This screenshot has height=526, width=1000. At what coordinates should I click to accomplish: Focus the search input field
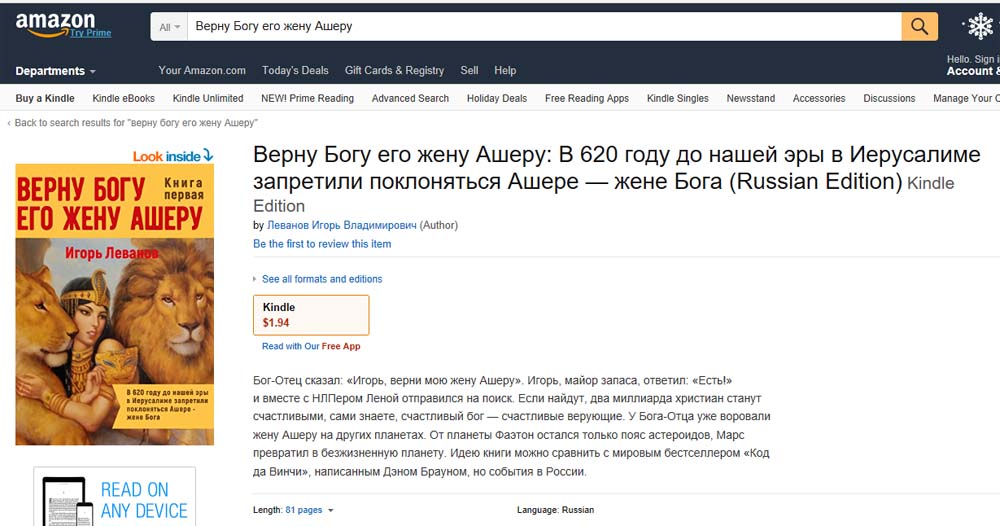(x=544, y=27)
